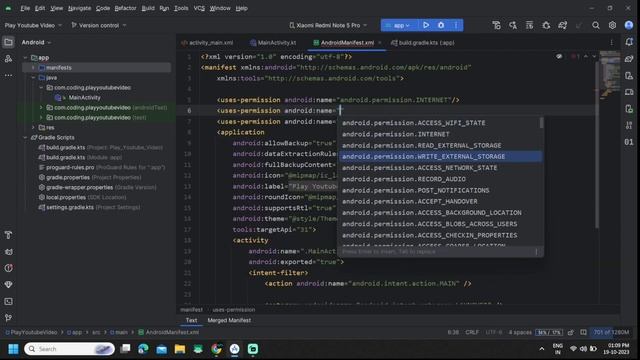Collapse the Gradle Scripts node
The image size is (640, 360).
coord(25,138)
